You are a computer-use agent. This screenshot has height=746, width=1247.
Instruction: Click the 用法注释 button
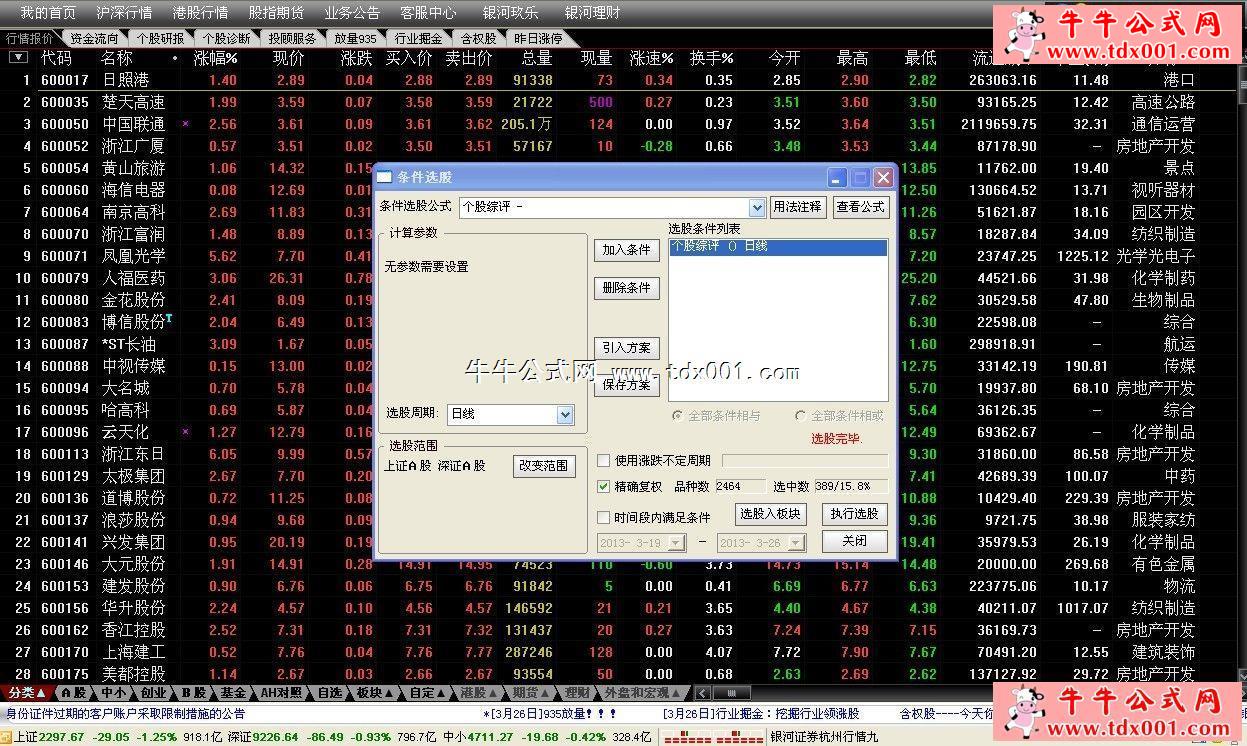click(x=797, y=207)
